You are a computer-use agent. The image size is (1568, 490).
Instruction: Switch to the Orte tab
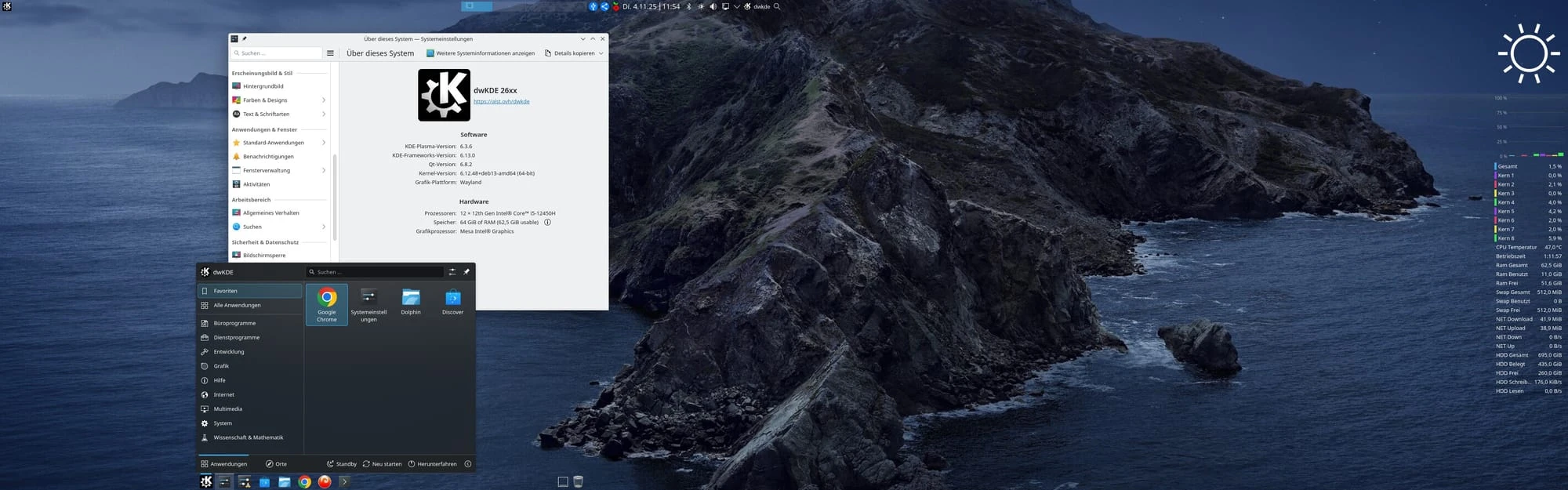point(276,464)
